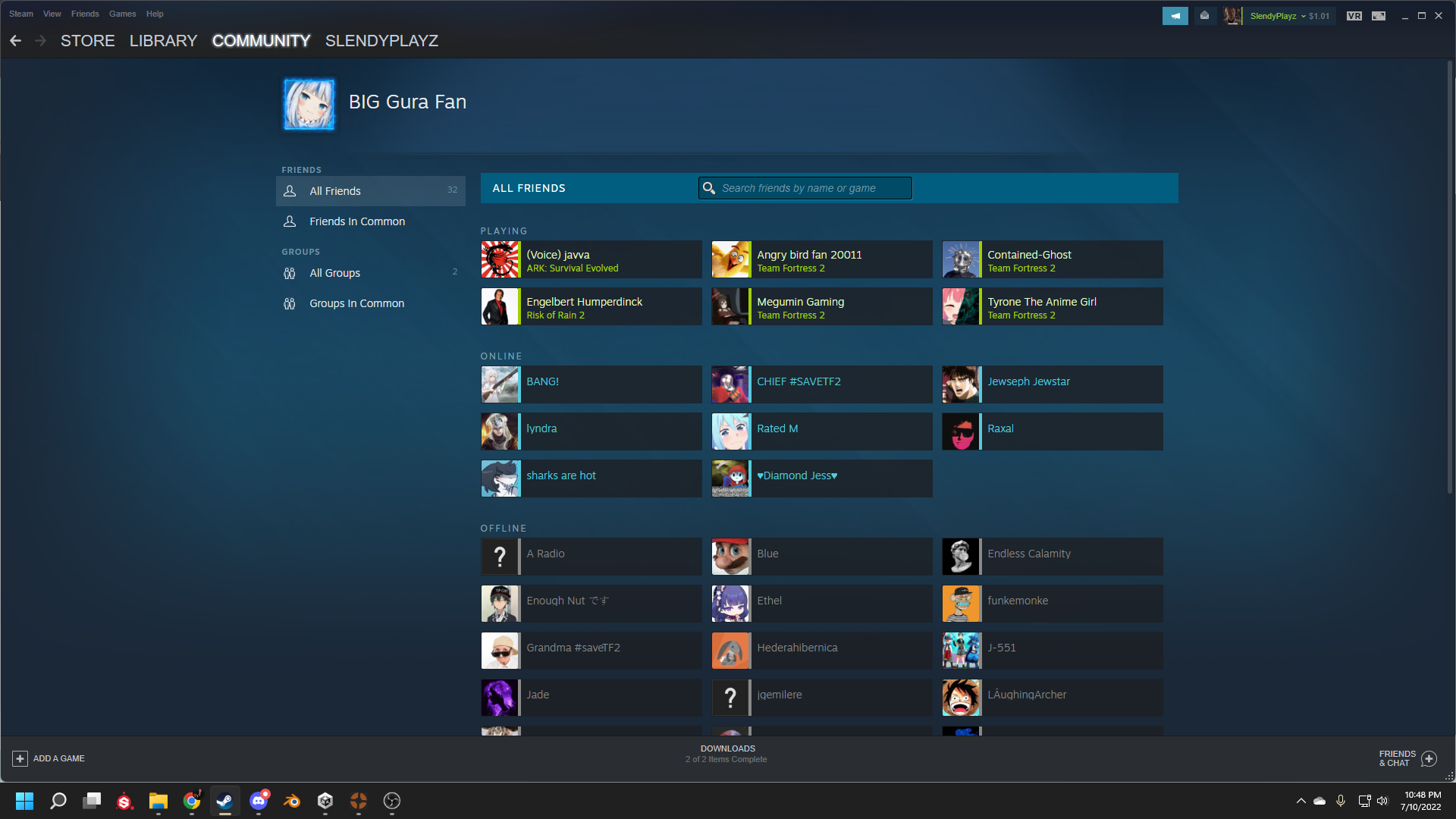Open Discord from the taskbar
Image resolution: width=1456 pixels, height=819 pixels.
point(259,801)
